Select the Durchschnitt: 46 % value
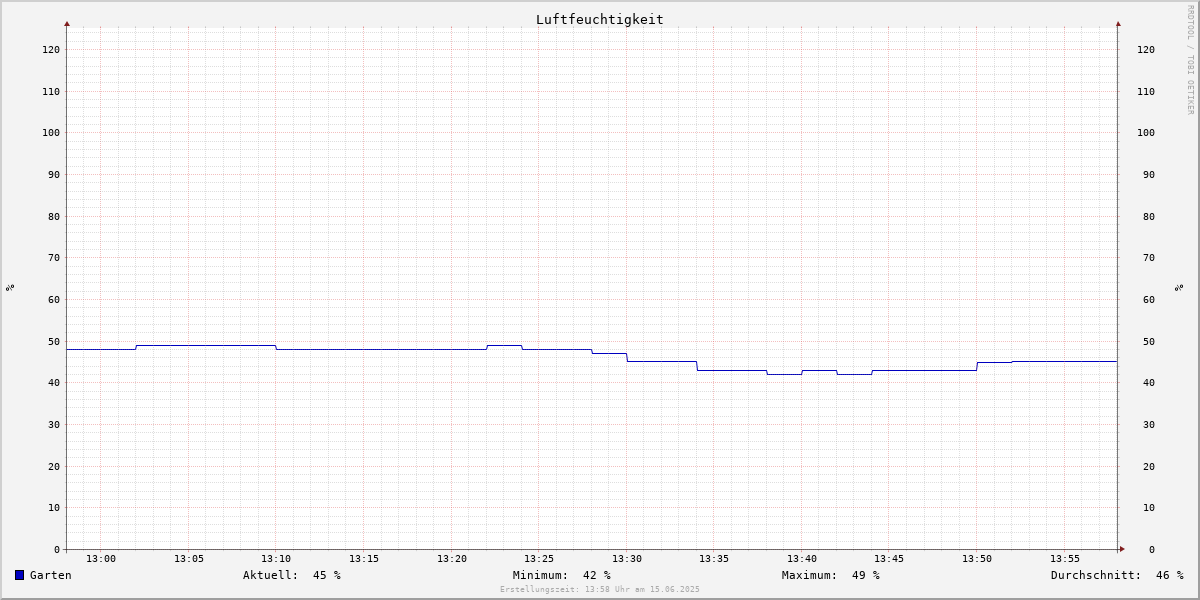 pos(1117,575)
